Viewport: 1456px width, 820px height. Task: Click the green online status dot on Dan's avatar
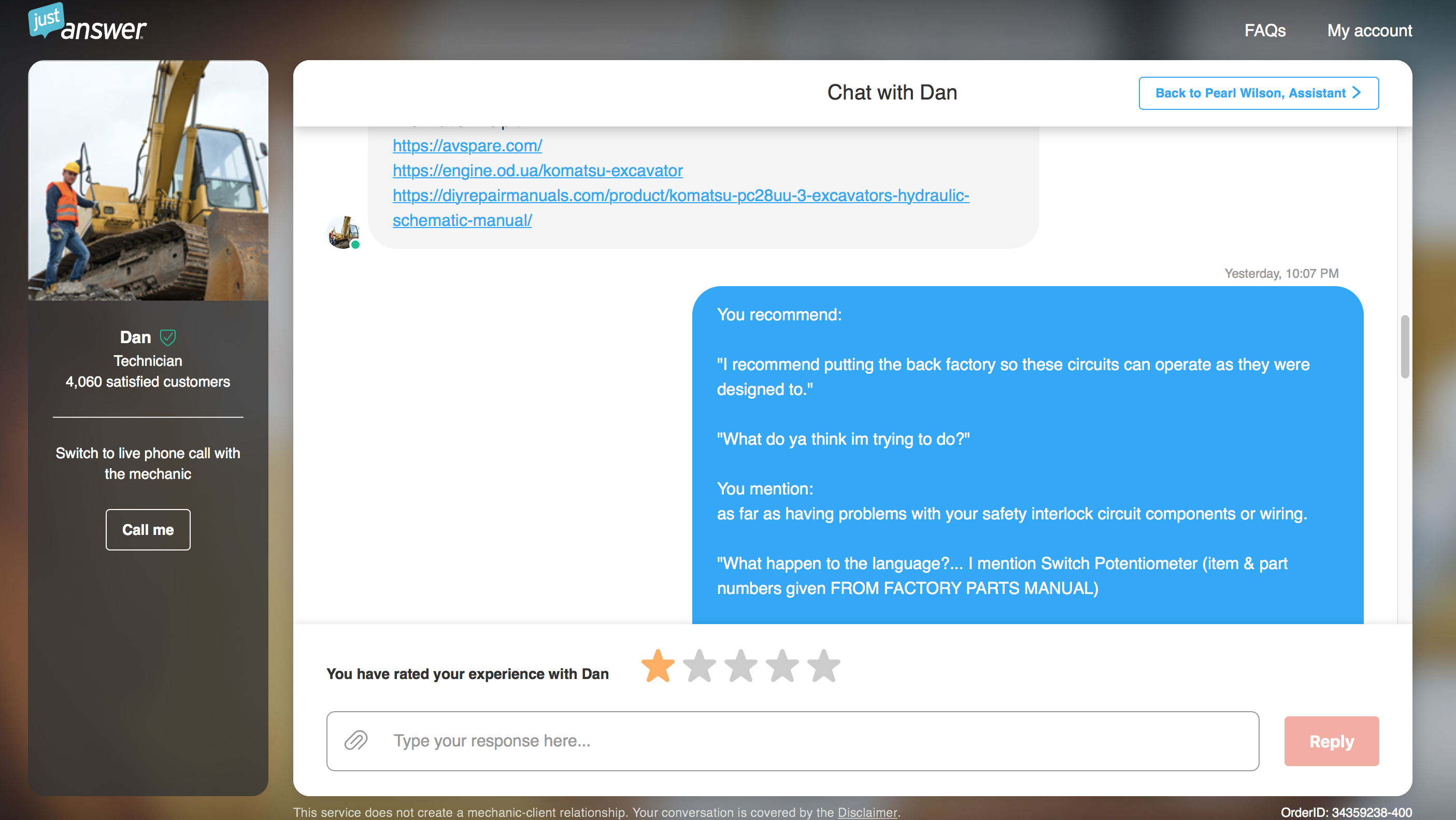click(x=355, y=244)
